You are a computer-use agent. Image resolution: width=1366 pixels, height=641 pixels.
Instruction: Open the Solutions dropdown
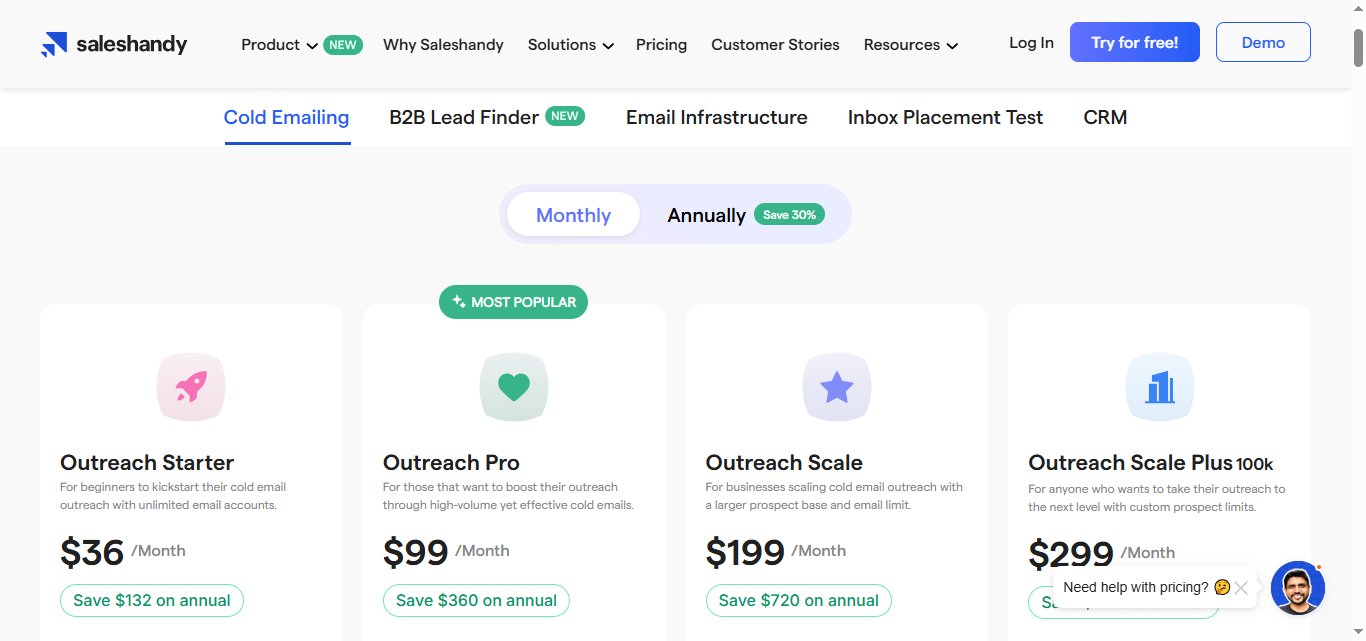563,44
